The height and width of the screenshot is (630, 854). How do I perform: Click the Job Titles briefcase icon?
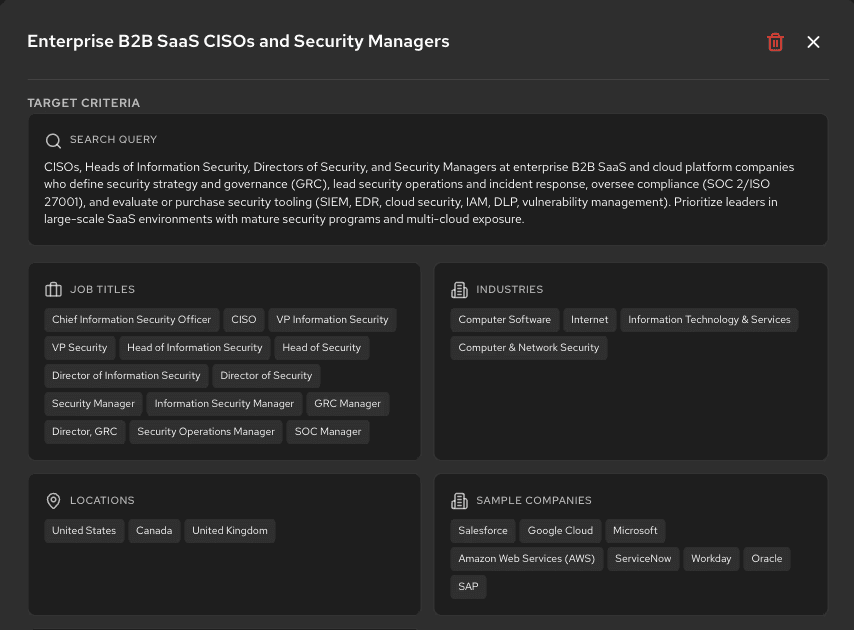tap(53, 290)
